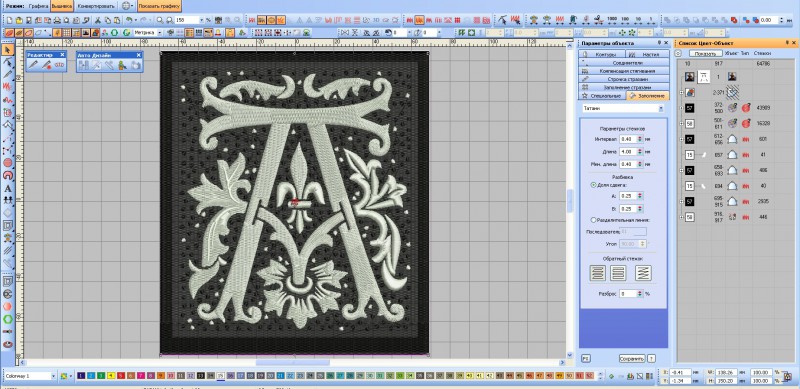The width and height of the screenshot is (800, 389).
Task: Select the 'Разделительная линия' radio option
Action: pos(593,220)
